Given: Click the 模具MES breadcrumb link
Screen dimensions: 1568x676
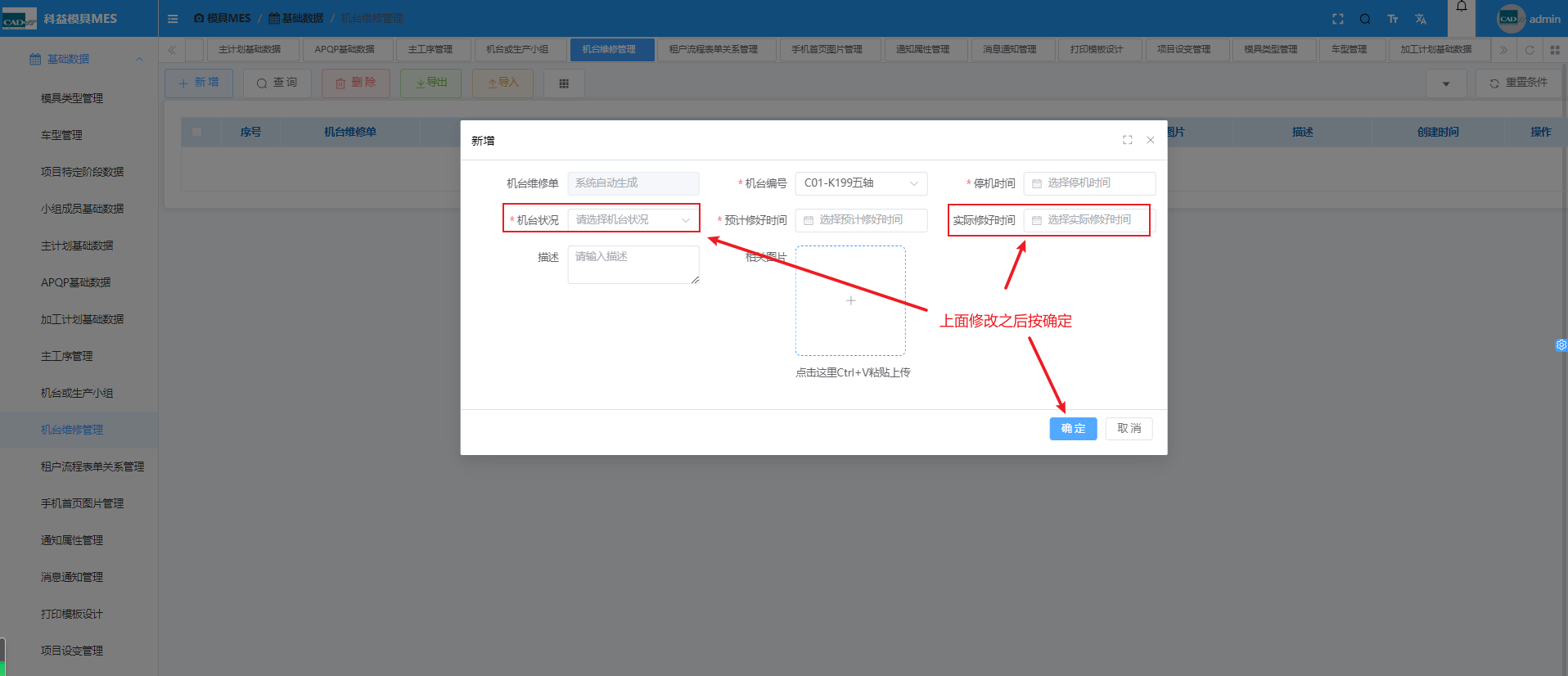Looking at the screenshot, I should point(222,19).
